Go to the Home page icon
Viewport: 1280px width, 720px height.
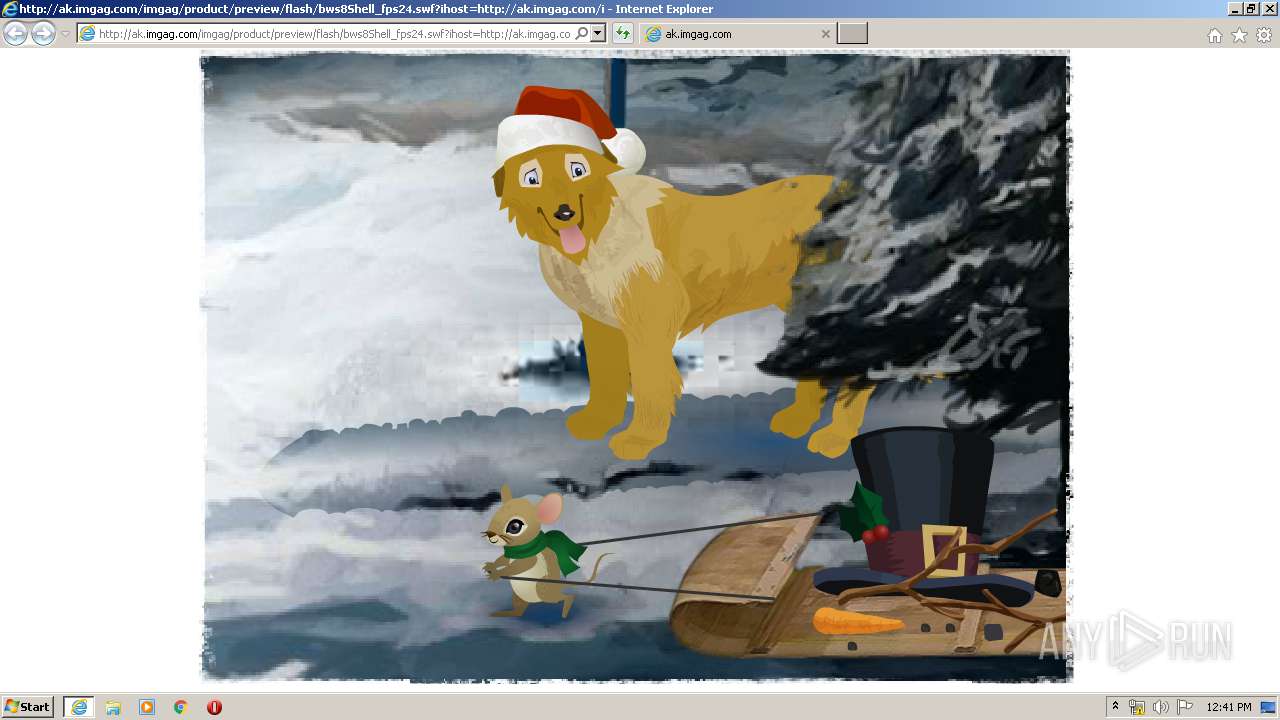coord(1215,35)
